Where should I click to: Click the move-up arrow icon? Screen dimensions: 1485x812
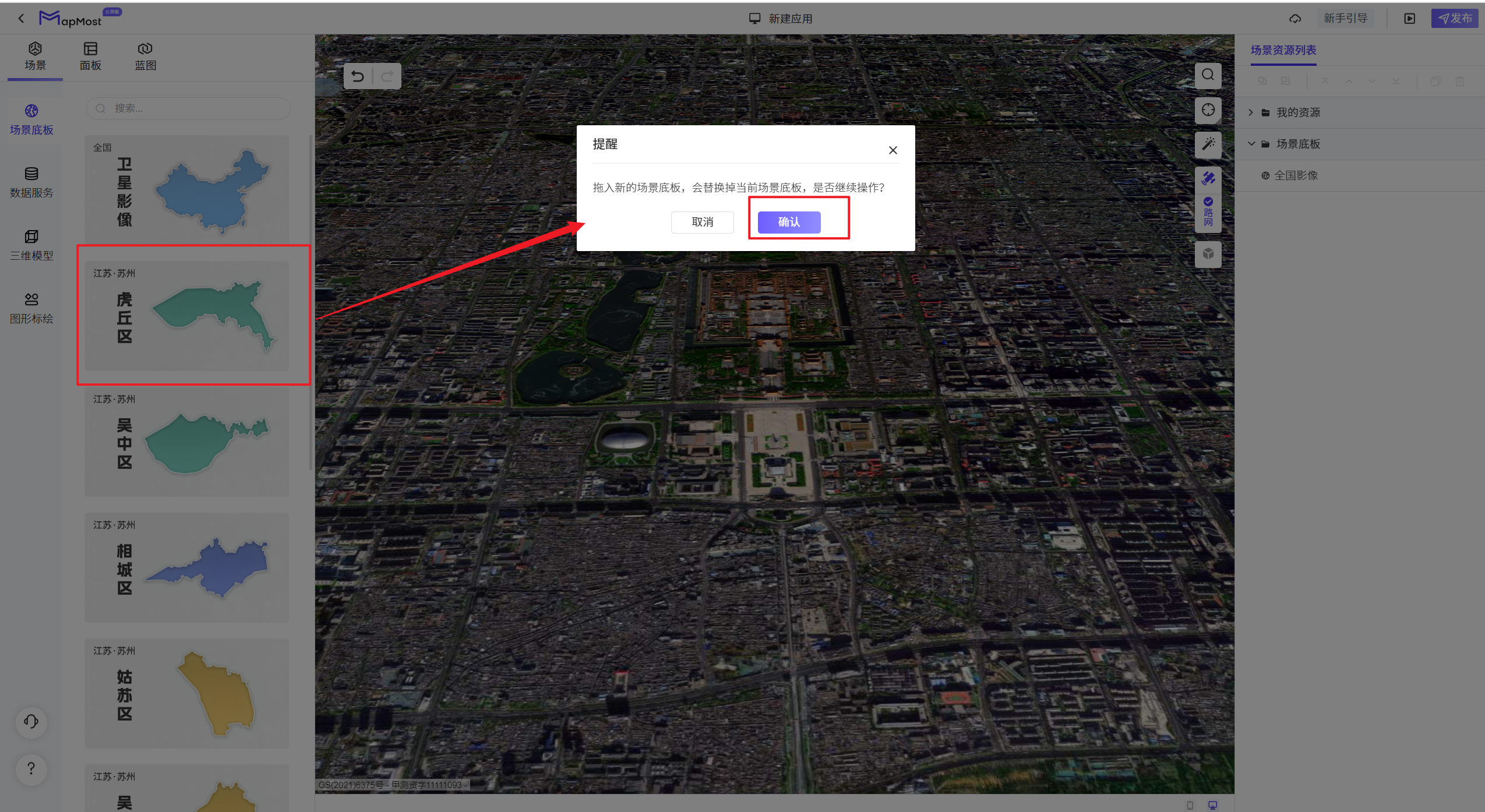coord(1349,81)
